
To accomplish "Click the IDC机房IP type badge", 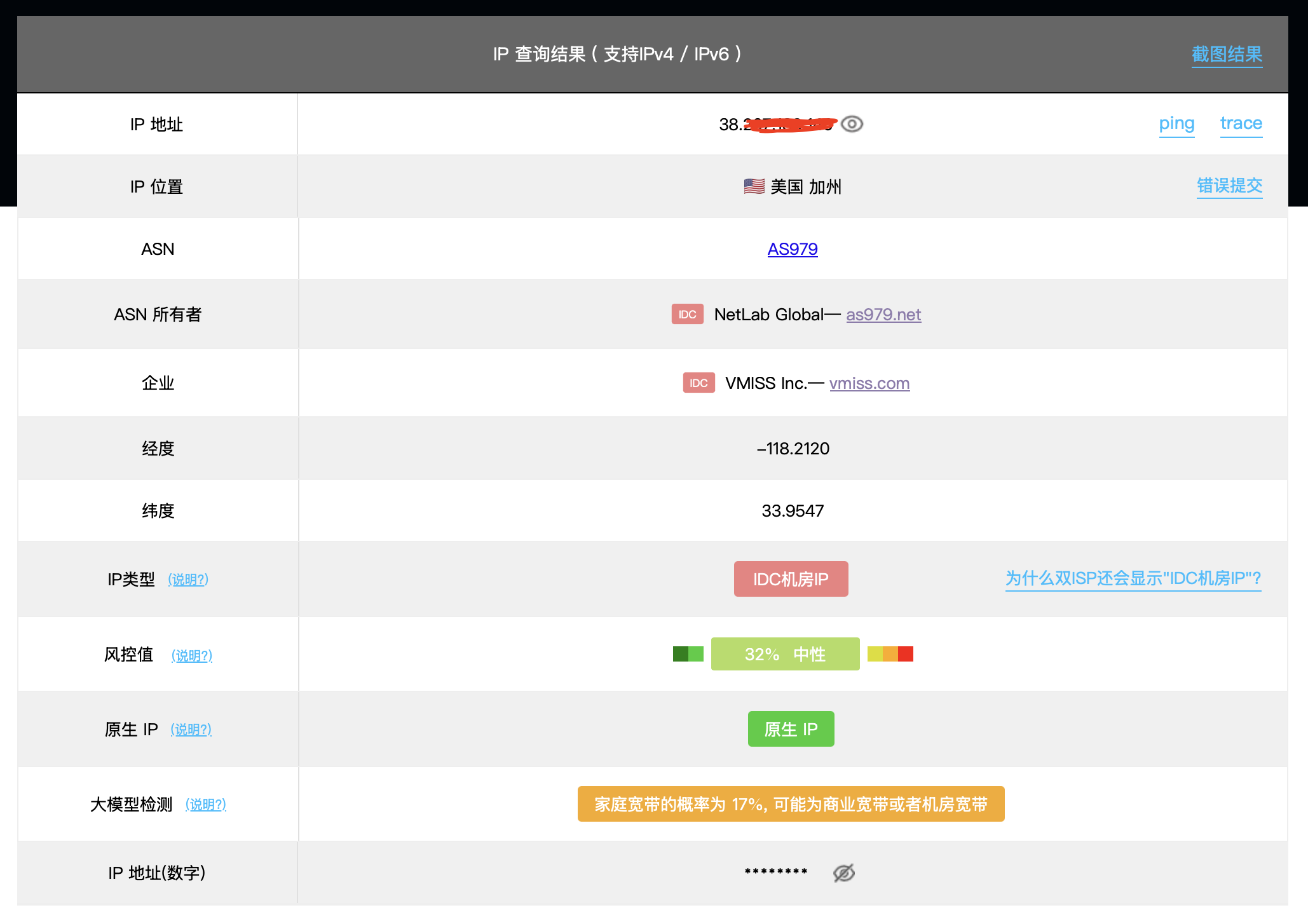I will pyautogui.click(x=791, y=579).
